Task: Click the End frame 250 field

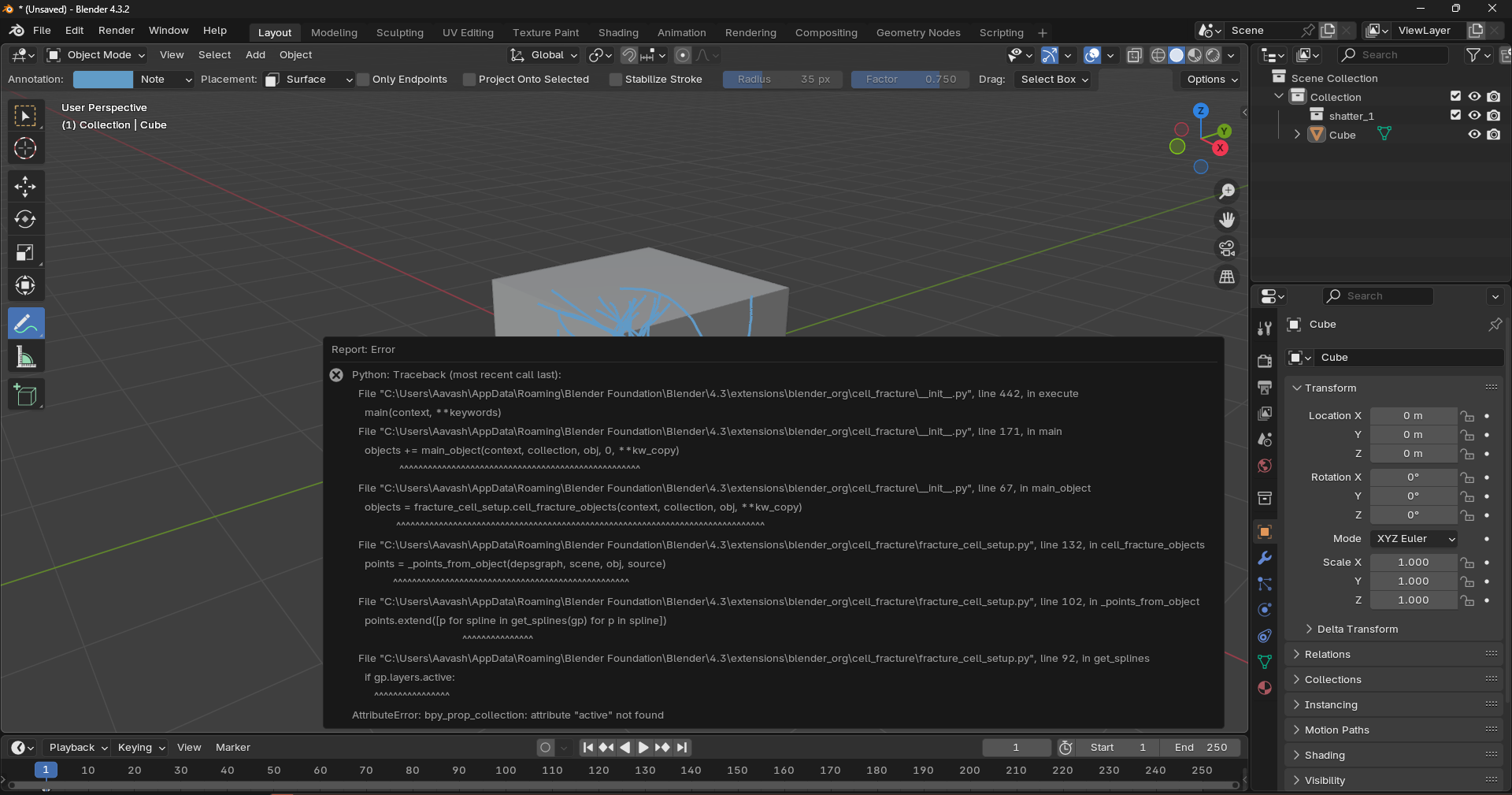Action: click(x=1200, y=748)
